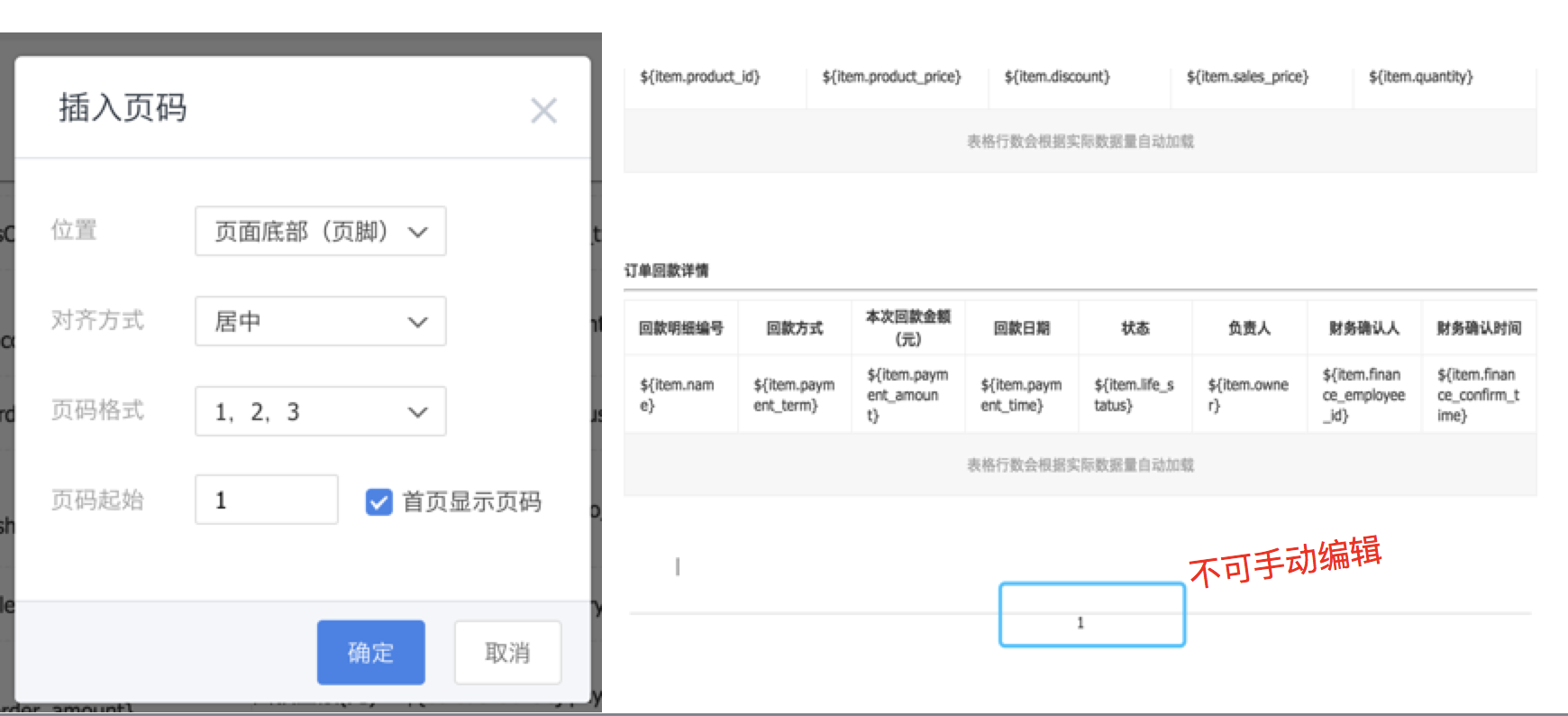1568x716 pixels.
Task: Click the ${item.life_status} cell
Action: pyautogui.click(x=1135, y=395)
